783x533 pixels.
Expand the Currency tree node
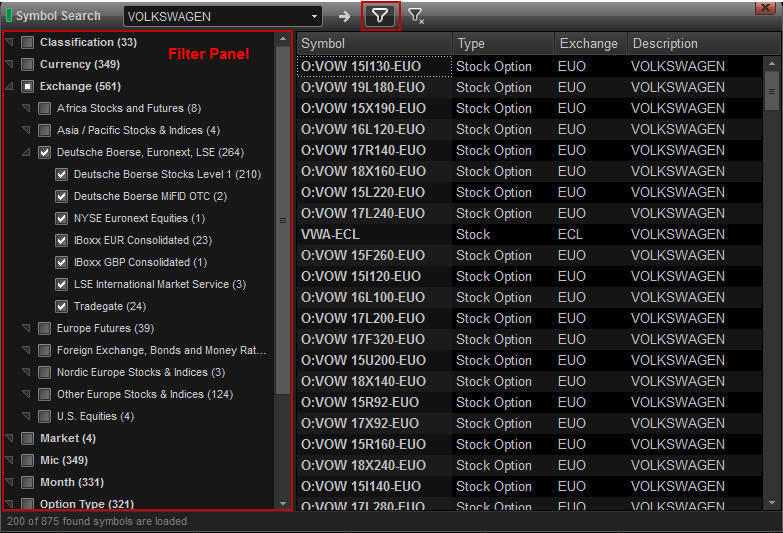point(9,64)
